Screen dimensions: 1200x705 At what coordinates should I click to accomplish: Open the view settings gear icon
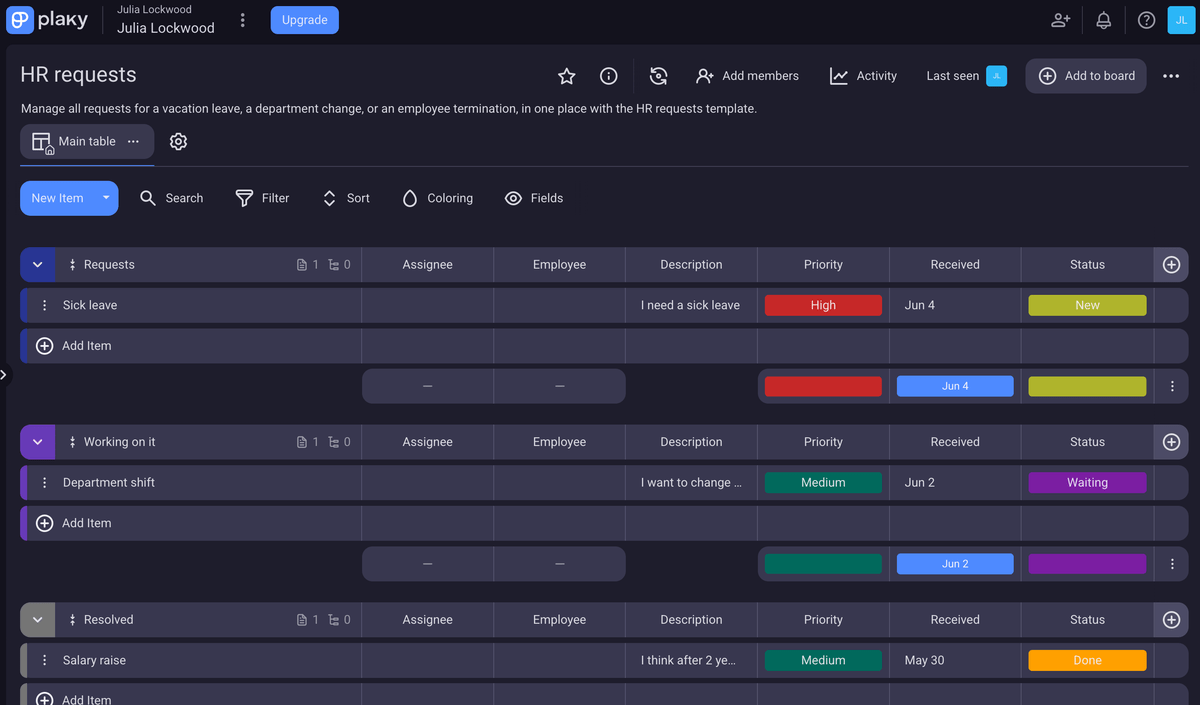click(x=178, y=142)
